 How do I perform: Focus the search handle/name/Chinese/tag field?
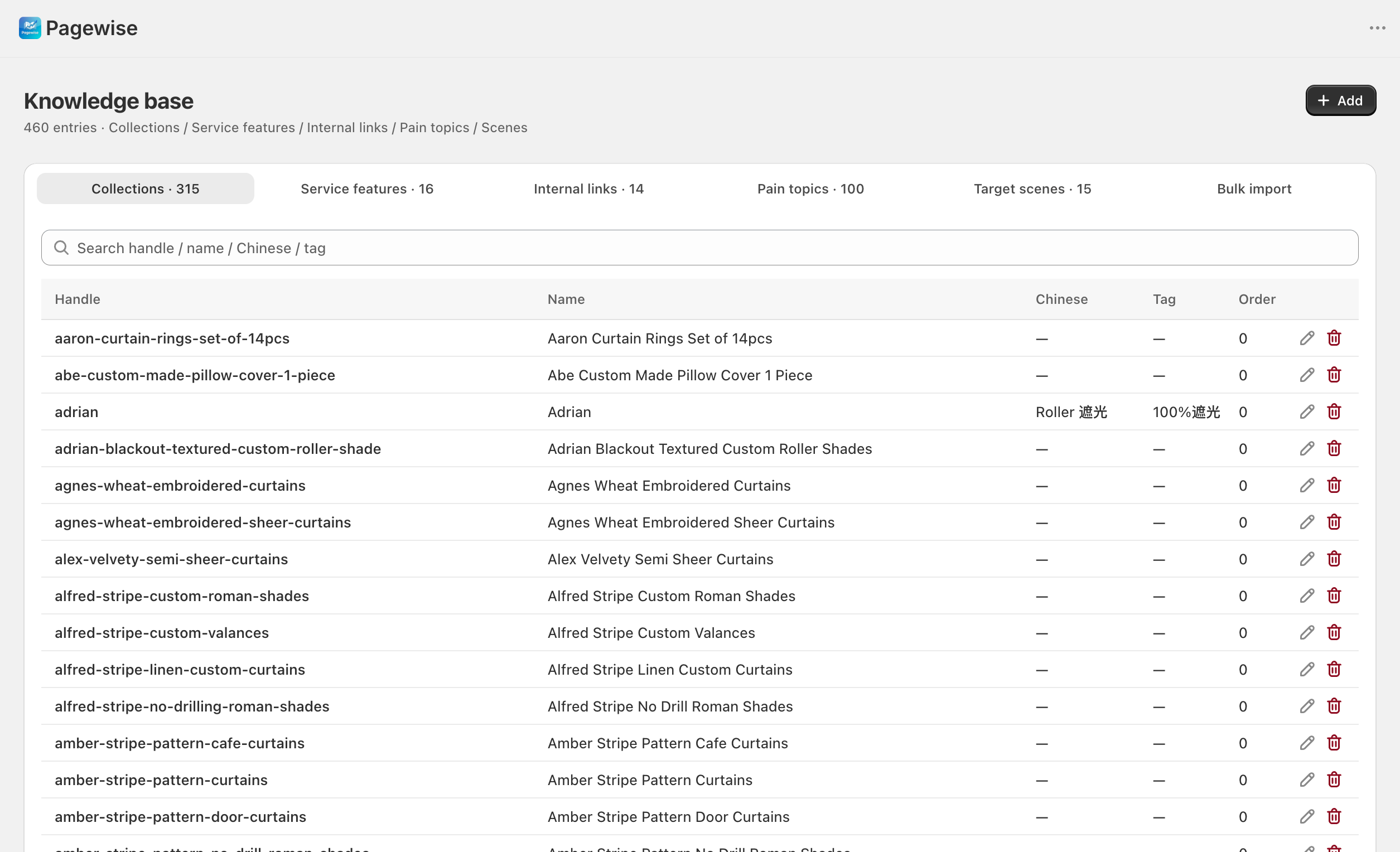click(x=699, y=248)
